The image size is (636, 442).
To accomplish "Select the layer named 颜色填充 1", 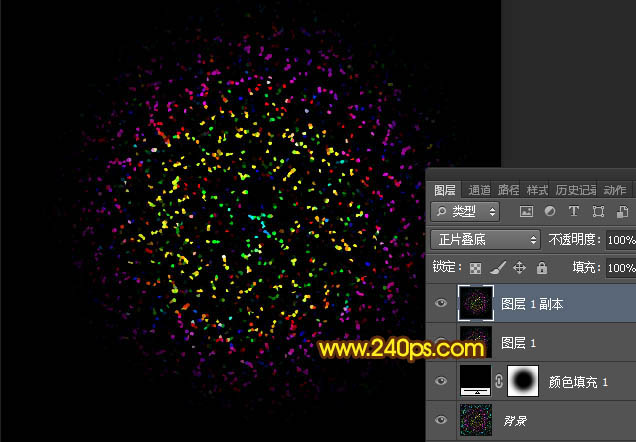I will coord(578,382).
